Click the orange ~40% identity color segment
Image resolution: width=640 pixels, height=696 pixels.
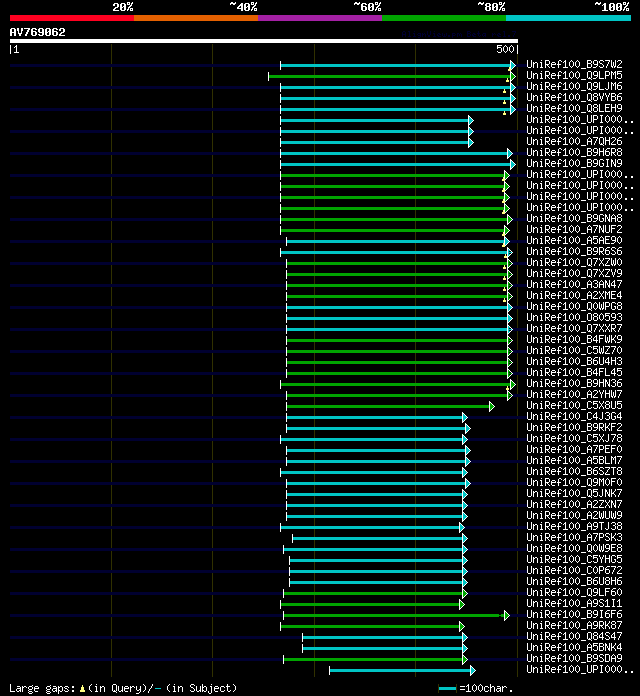coord(196,18)
